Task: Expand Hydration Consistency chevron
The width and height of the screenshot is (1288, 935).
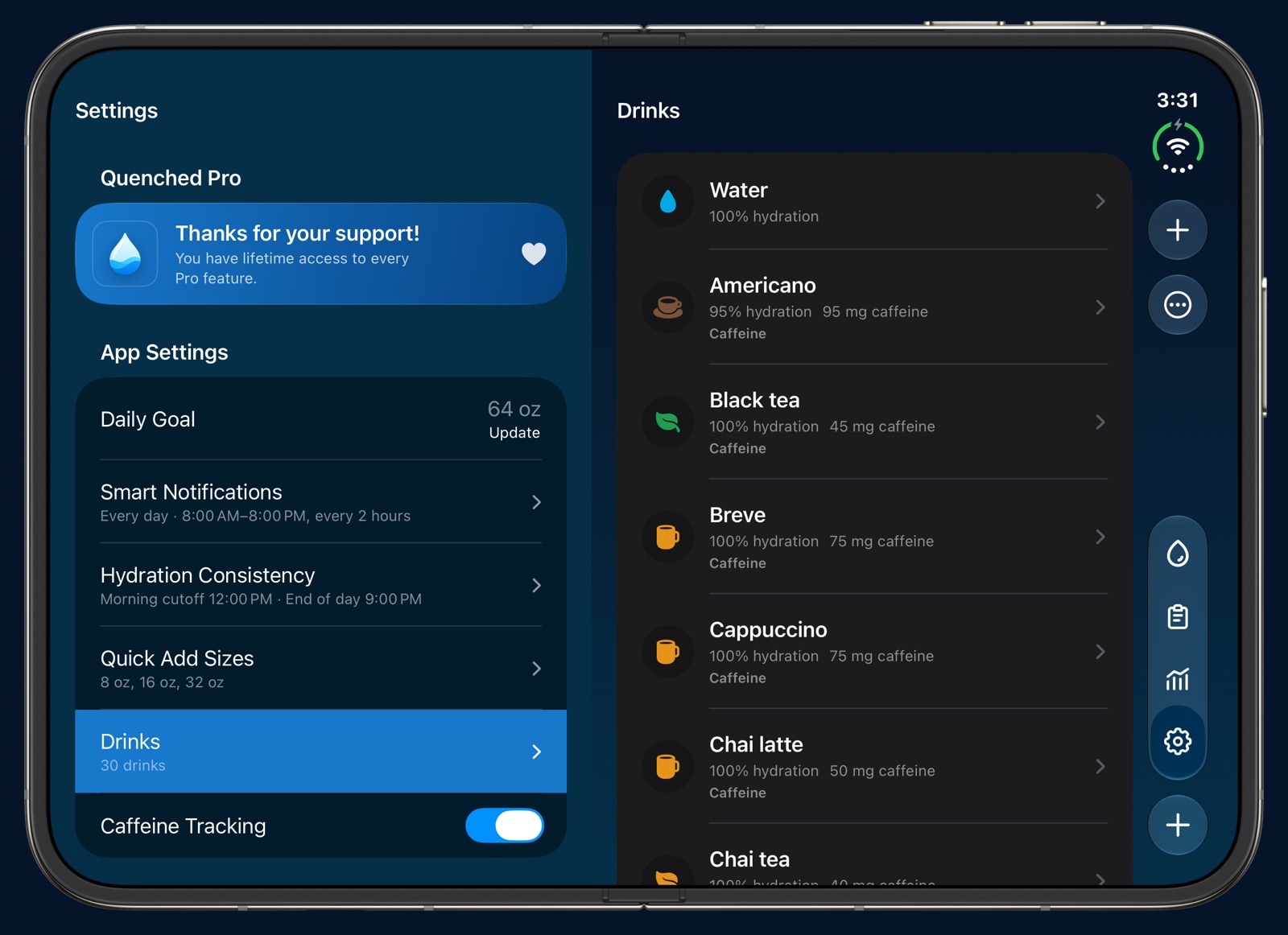Action: point(536,585)
